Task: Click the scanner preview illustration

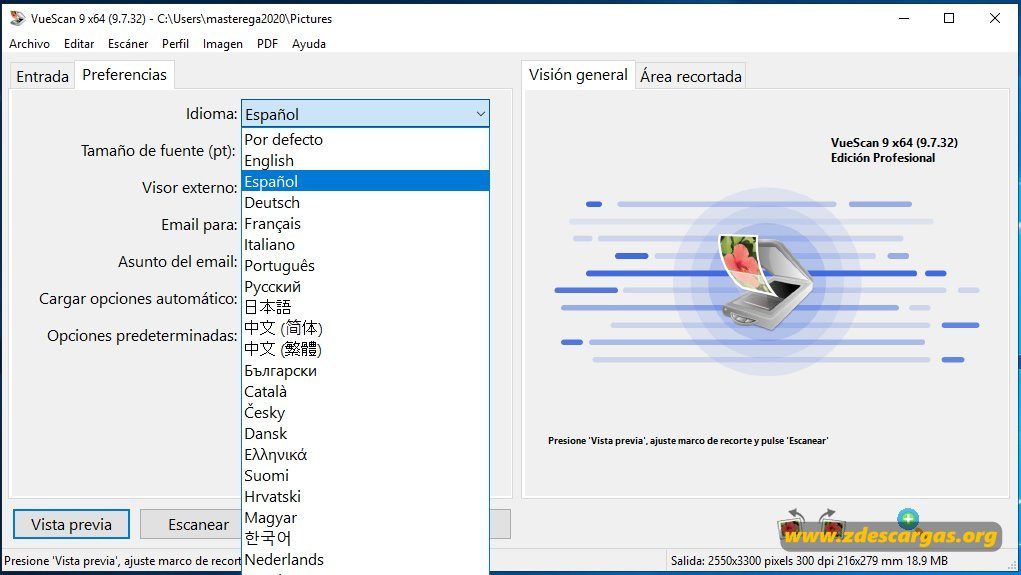Action: coord(765,281)
